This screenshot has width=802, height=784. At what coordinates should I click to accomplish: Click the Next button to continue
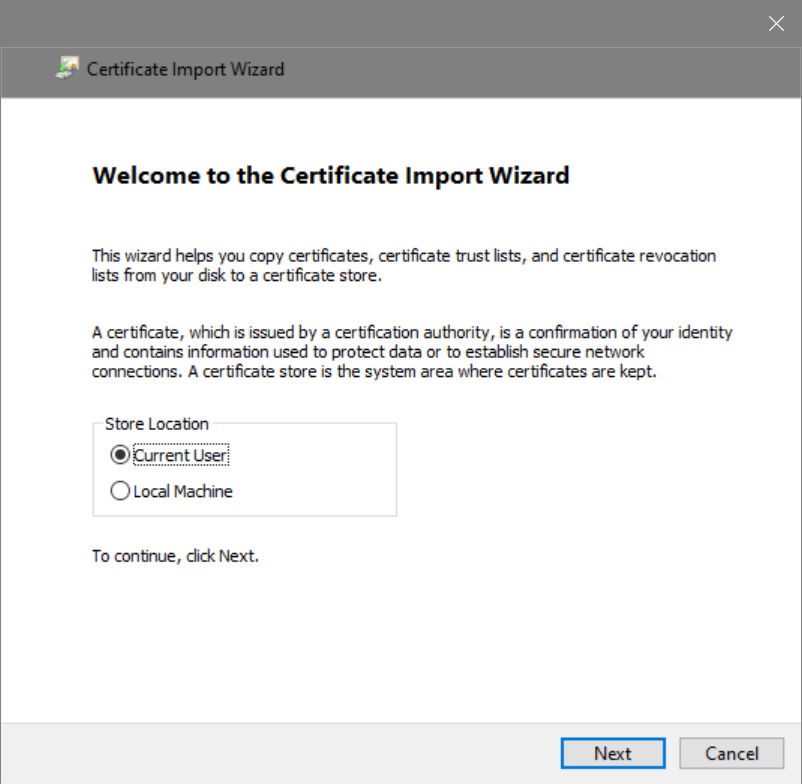(613, 753)
